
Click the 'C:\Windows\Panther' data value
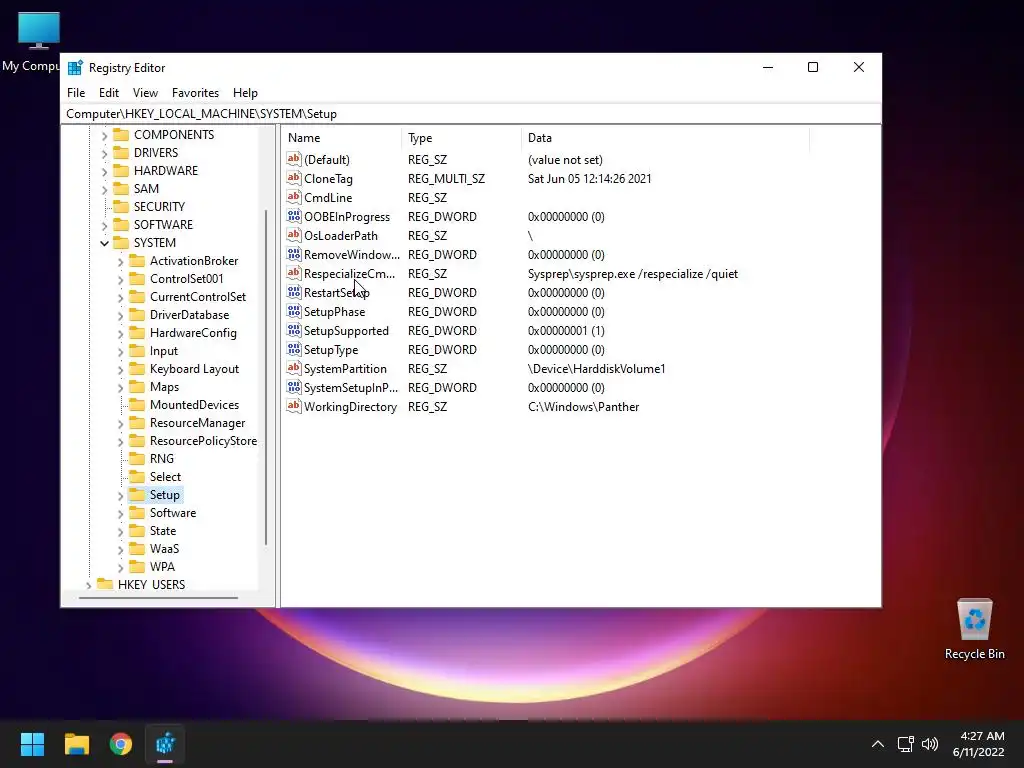tap(583, 407)
